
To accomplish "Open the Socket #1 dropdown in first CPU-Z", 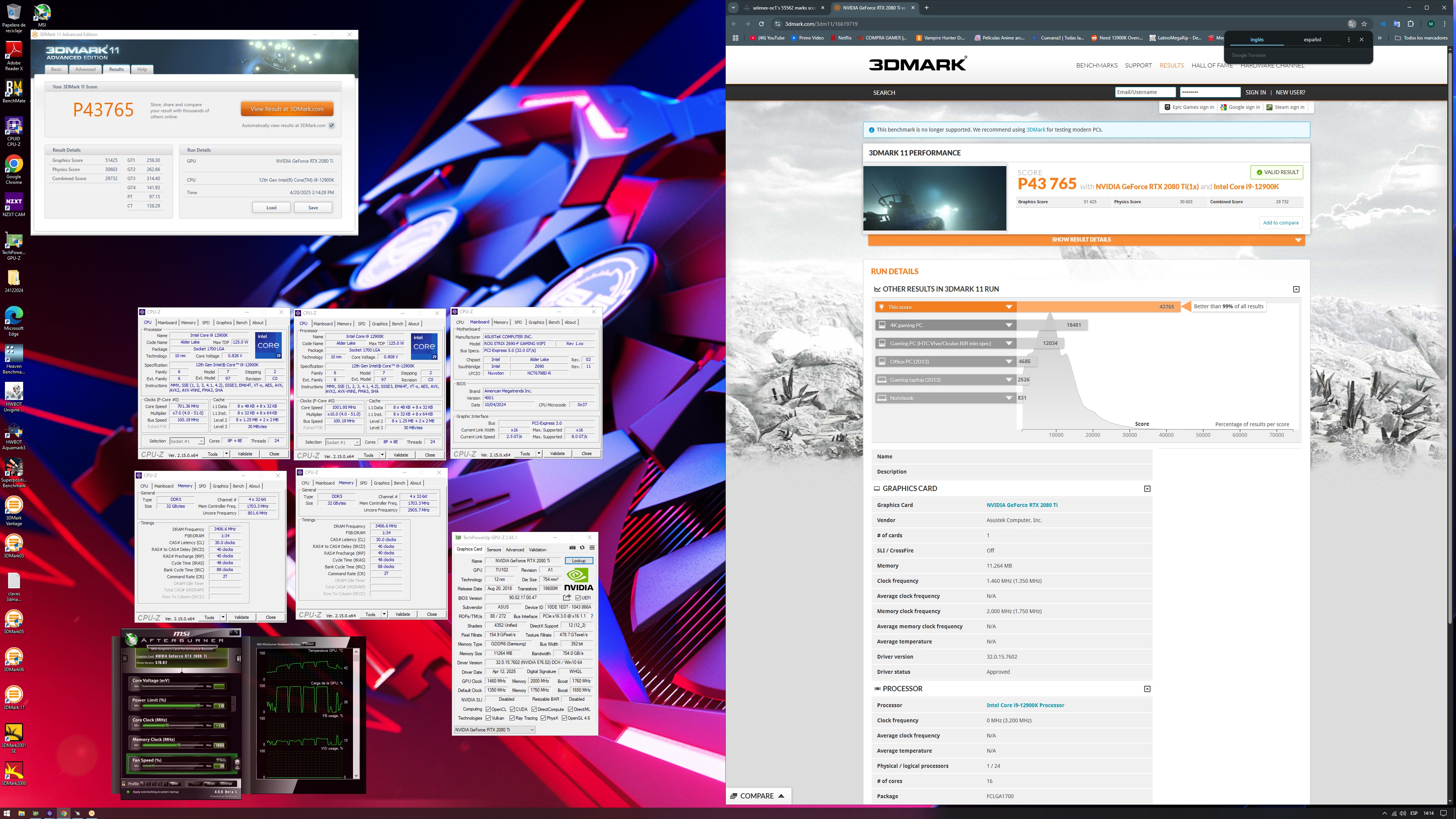I will (x=187, y=441).
